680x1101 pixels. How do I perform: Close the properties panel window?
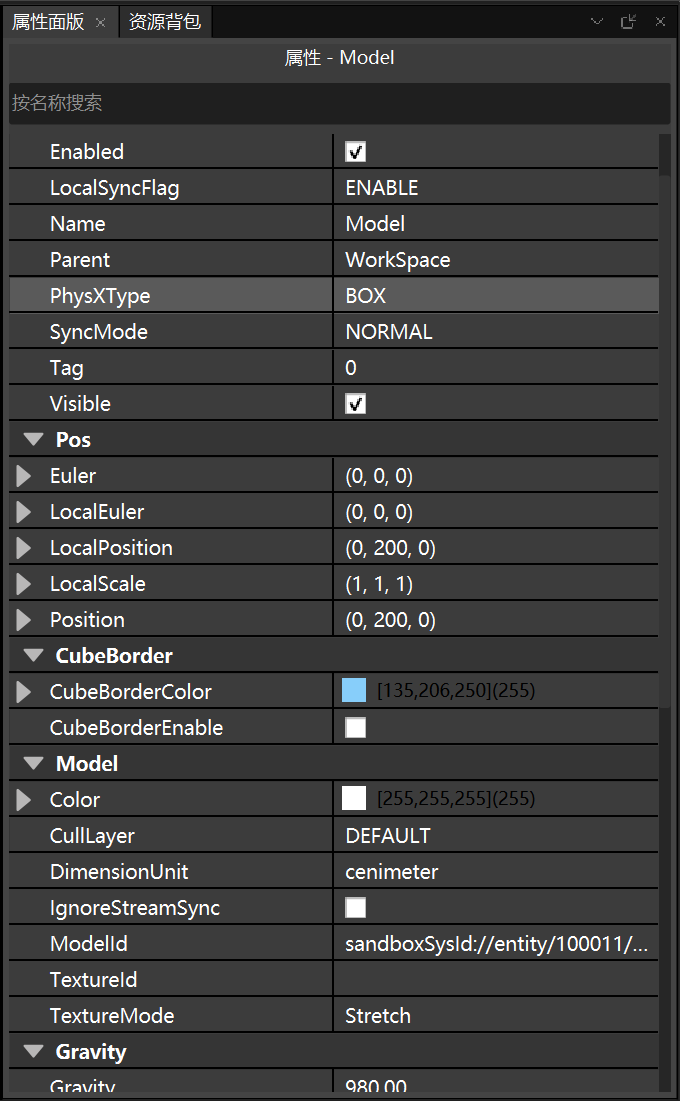tap(660, 21)
